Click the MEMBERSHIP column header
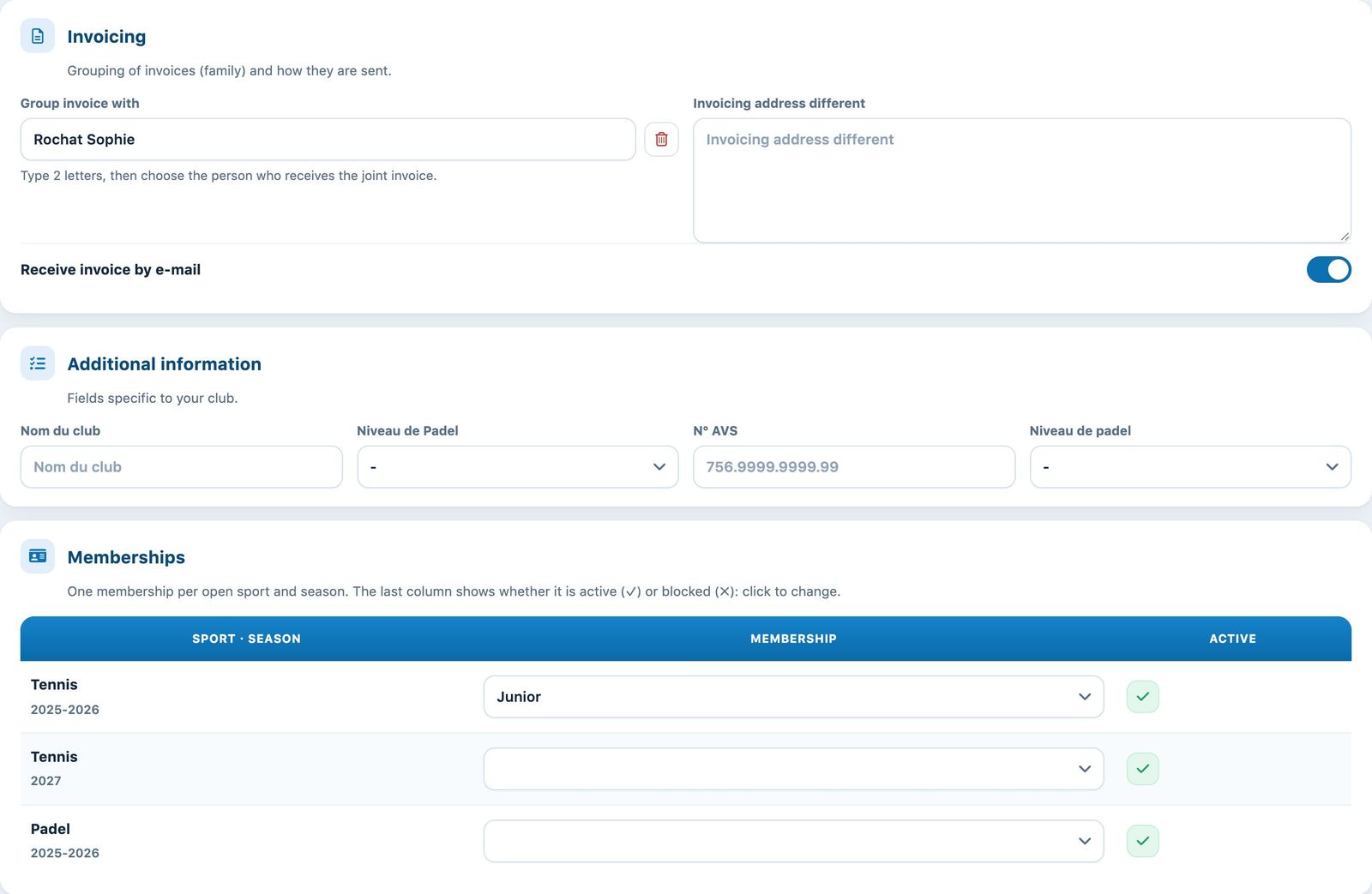The height and width of the screenshot is (894, 1372). (x=793, y=639)
